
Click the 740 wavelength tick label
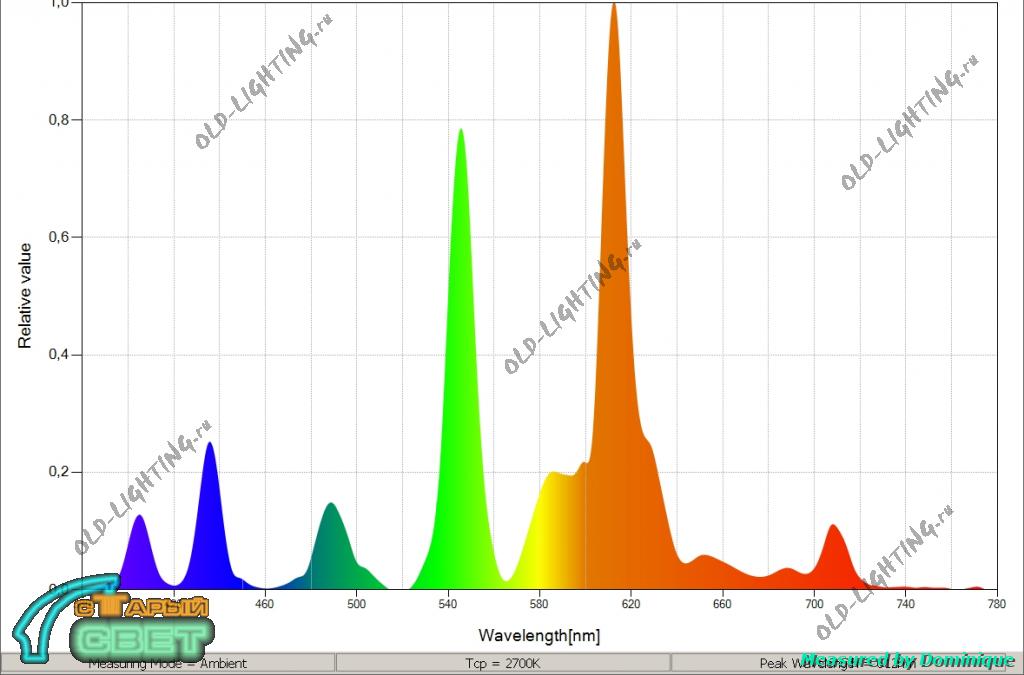pos(905,604)
